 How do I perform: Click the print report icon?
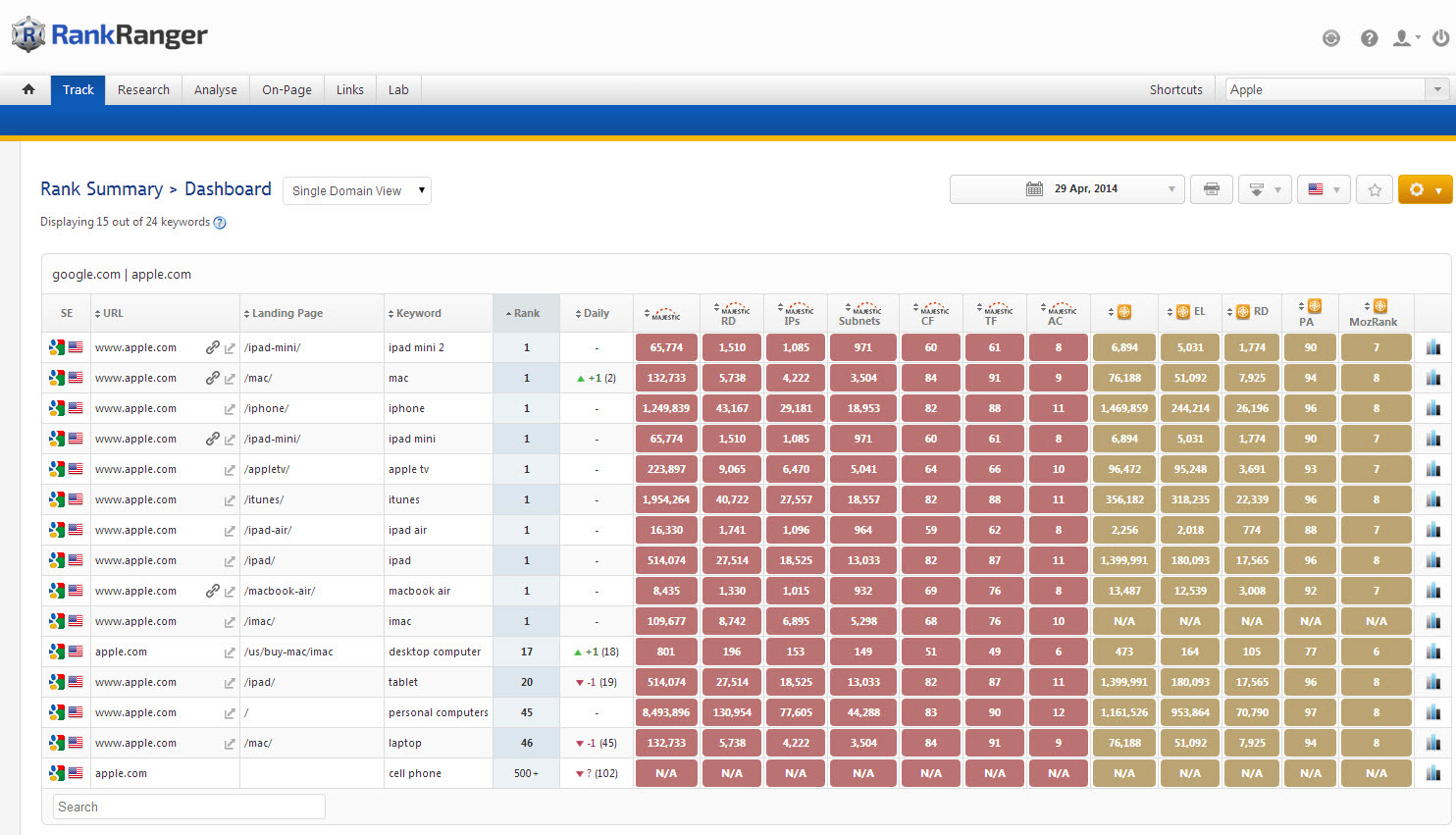coord(1211,189)
